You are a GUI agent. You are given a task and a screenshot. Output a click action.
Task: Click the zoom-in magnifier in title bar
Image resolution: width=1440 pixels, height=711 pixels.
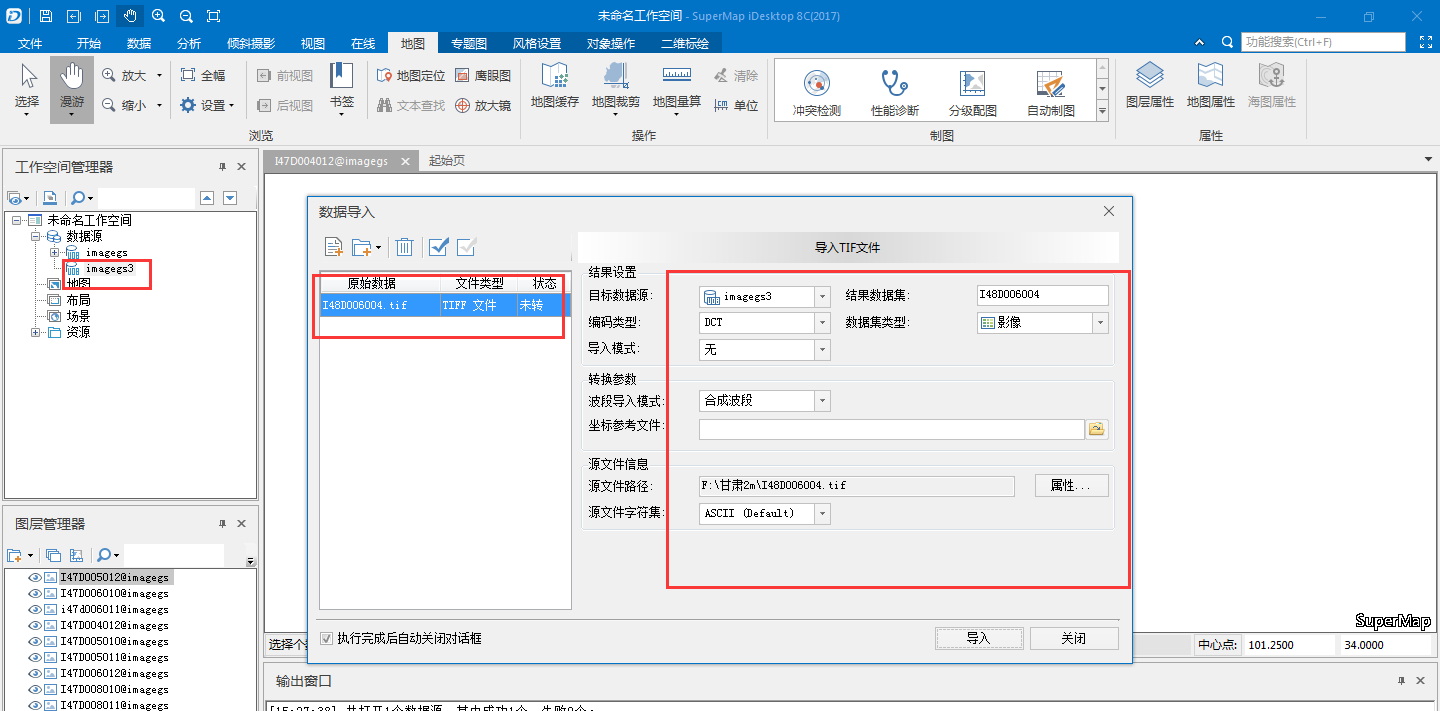coord(158,16)
